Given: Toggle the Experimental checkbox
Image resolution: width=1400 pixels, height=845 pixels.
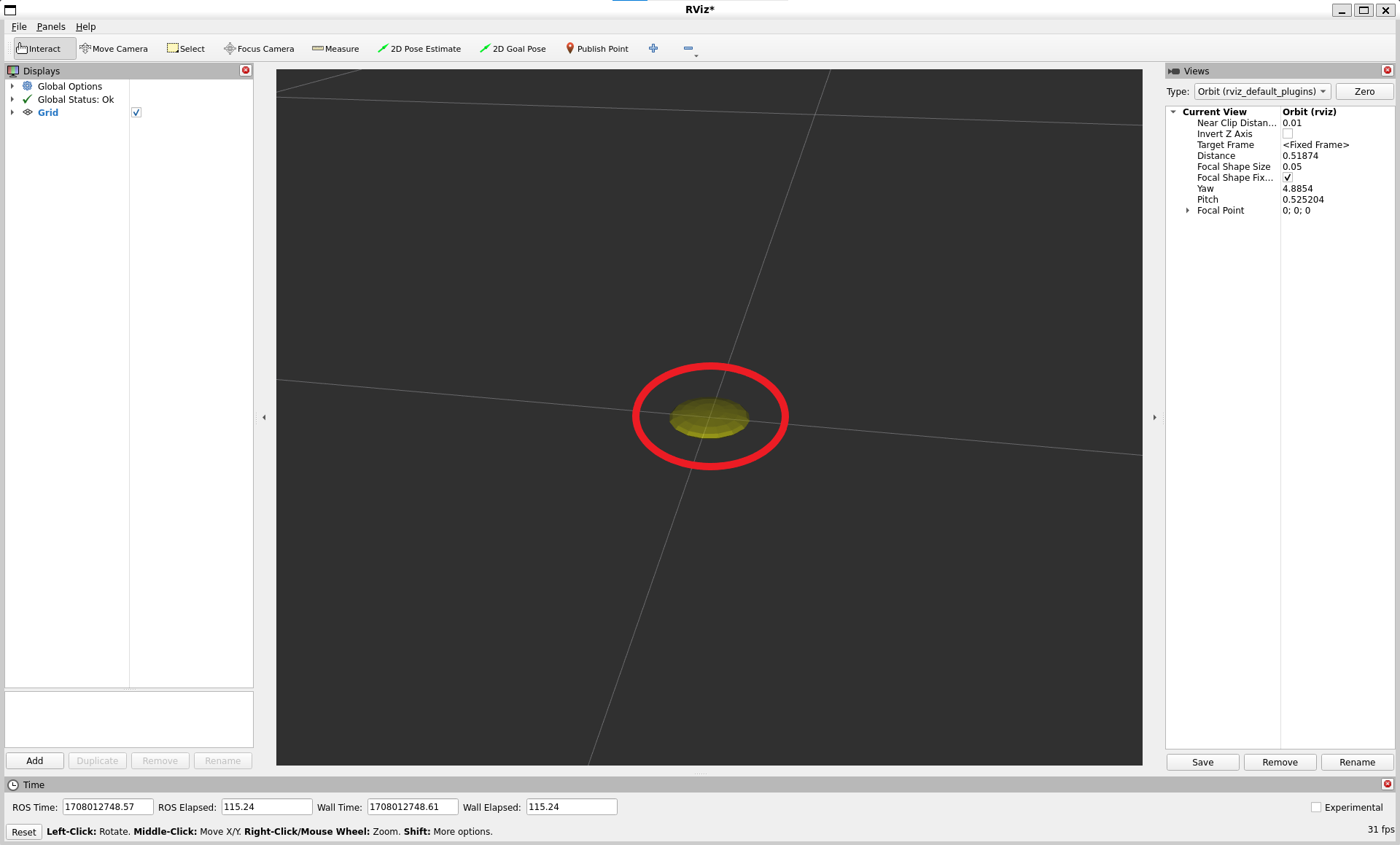Looking at the screenshot, I should point(1316,807).
